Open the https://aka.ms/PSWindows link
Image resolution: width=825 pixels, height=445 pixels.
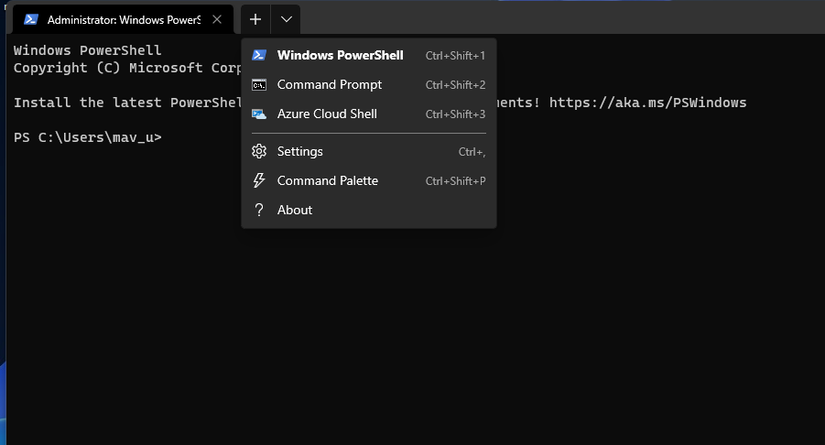coord(647,103)
